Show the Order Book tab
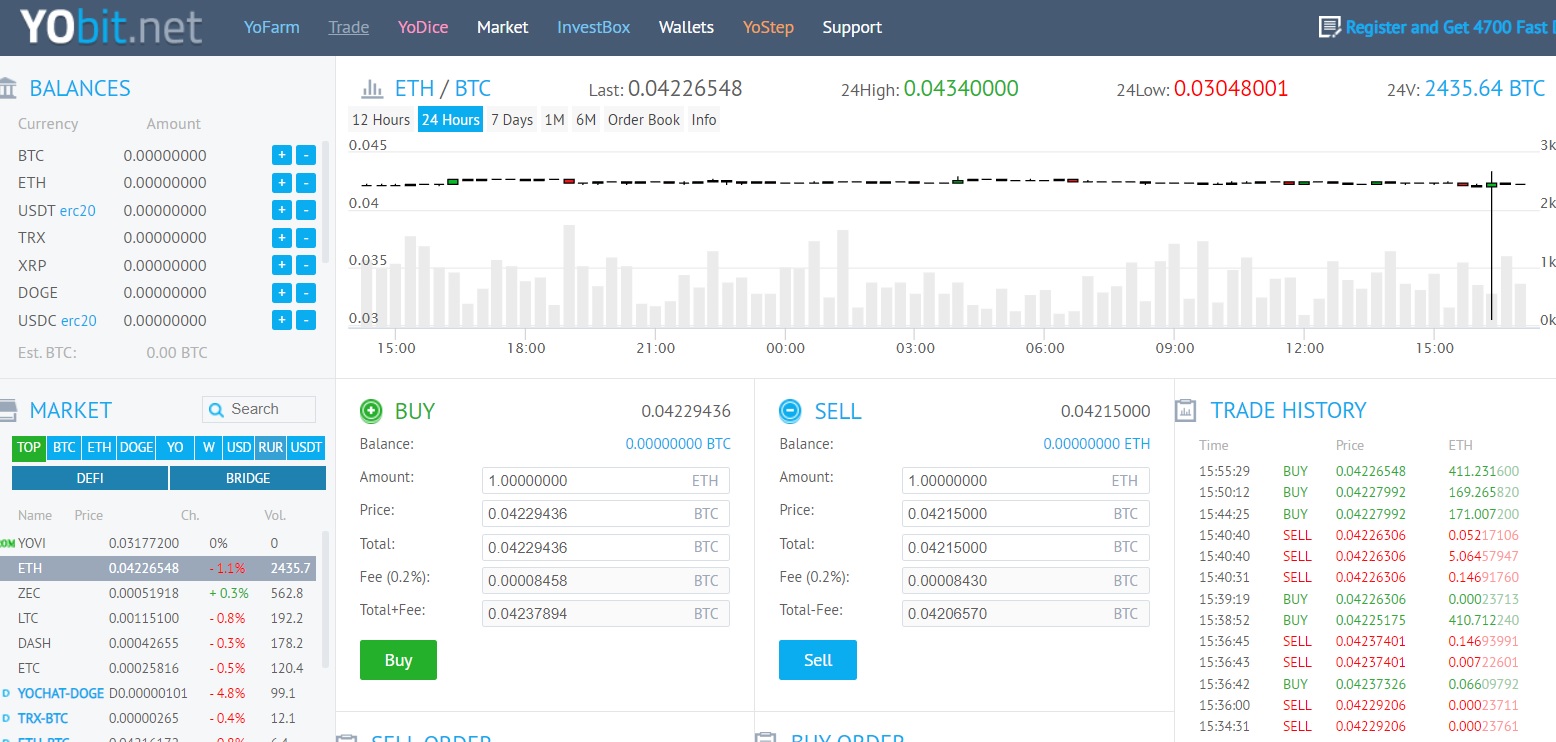This screenshot has height=742, width=1556. click(x=644, y=119)
